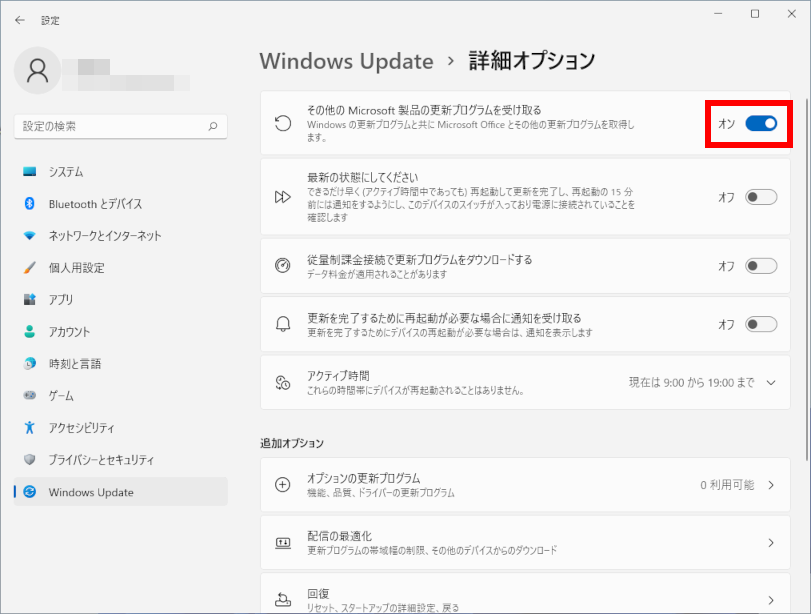Click the 設定の検索 search field
This screenshot has height=614, width=811.
click(110, 127)
